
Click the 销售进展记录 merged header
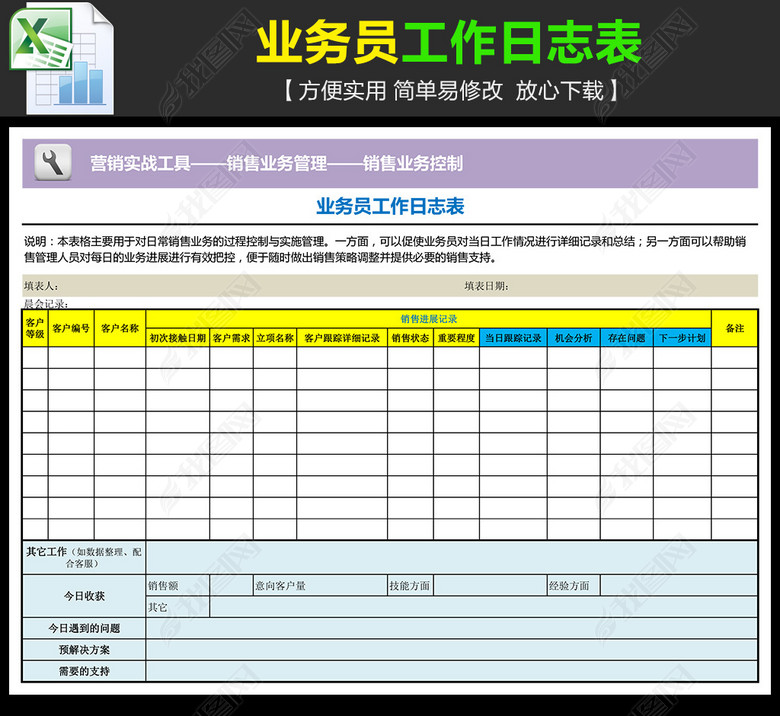point(429,319)
